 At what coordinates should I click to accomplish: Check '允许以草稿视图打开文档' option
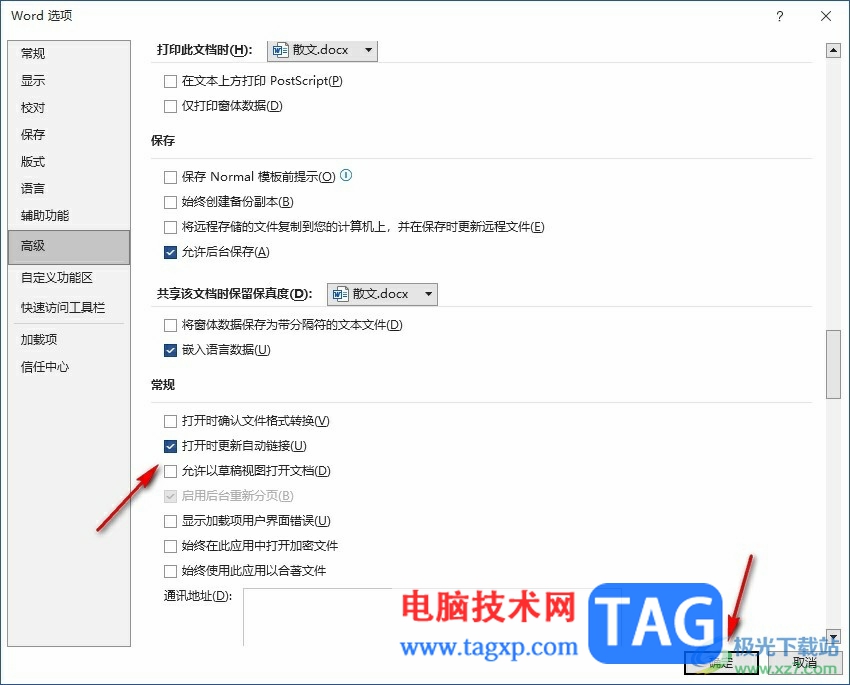170,471
